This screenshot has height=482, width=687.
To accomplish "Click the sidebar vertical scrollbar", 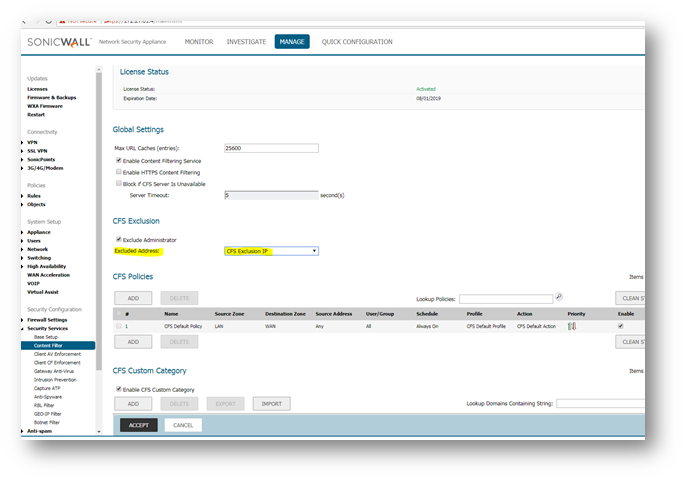I will (99, 221).
